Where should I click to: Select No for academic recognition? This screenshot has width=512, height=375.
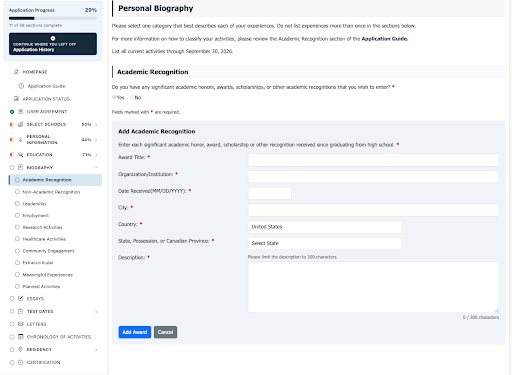click(x=132, y=97)
